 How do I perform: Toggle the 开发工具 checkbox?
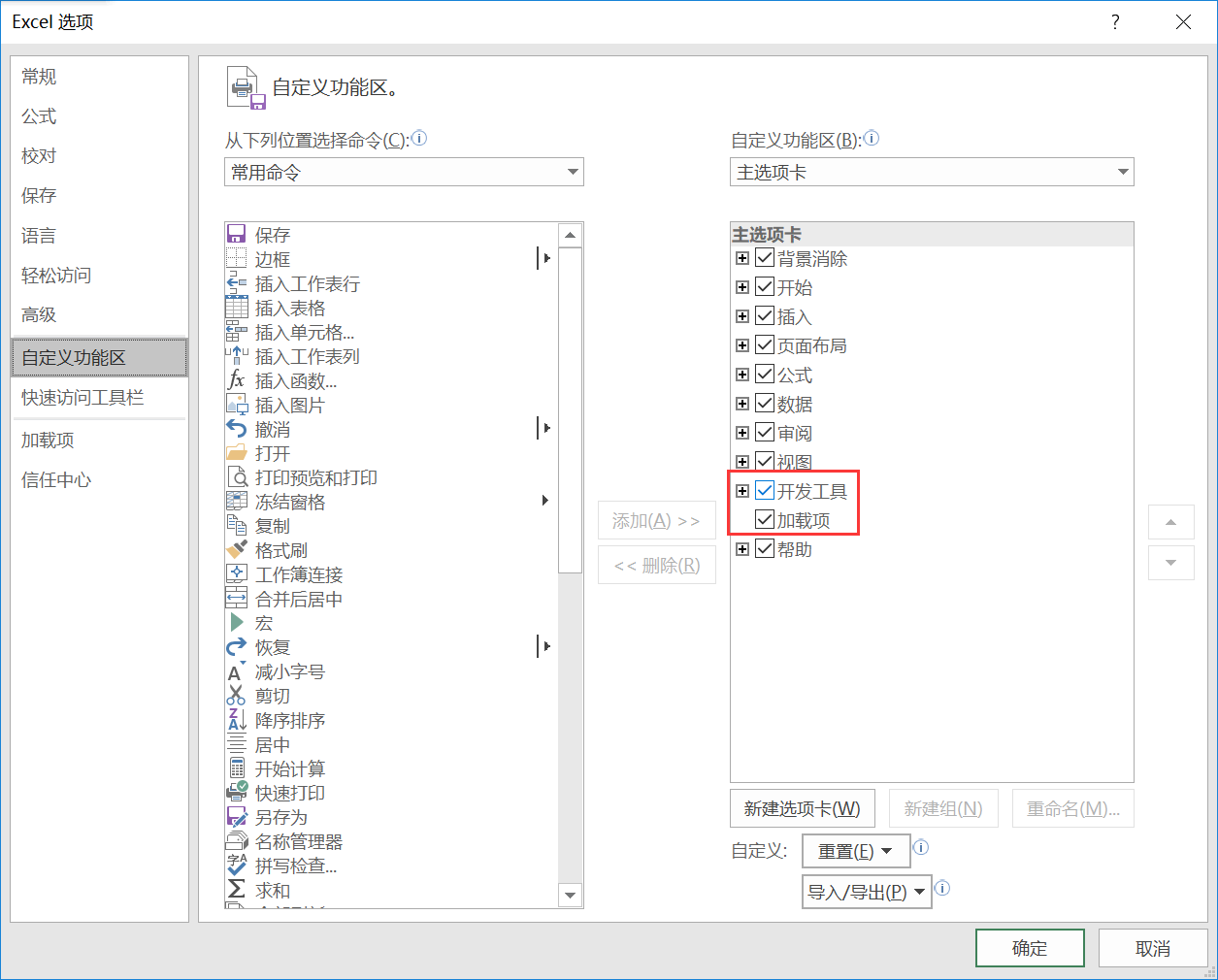coord(765,491)
